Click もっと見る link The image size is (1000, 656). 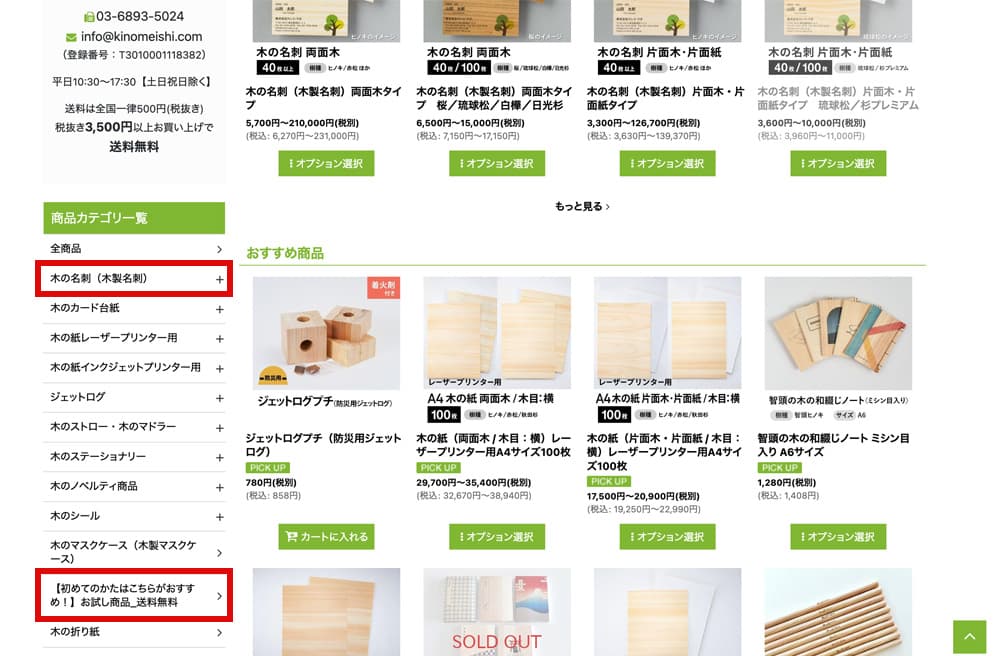point(582,207)
